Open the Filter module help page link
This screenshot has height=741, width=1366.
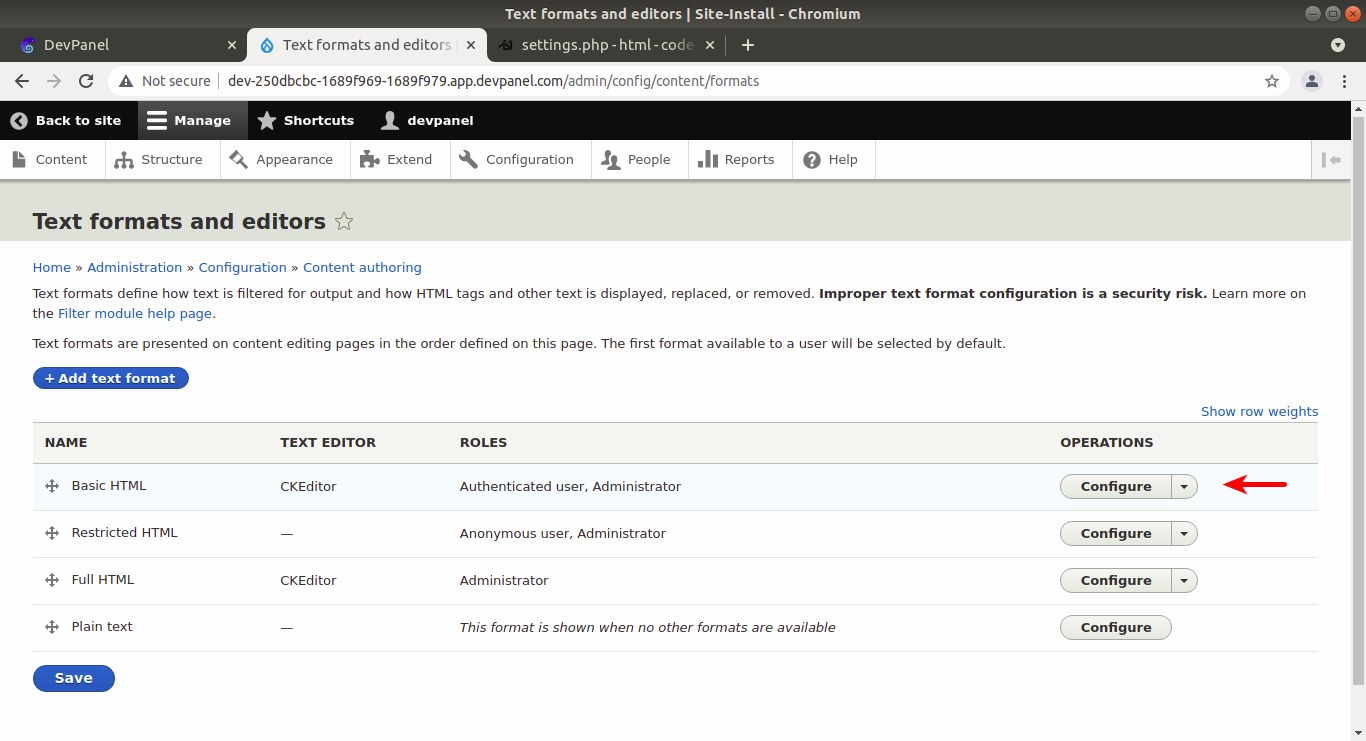point(134,313)
